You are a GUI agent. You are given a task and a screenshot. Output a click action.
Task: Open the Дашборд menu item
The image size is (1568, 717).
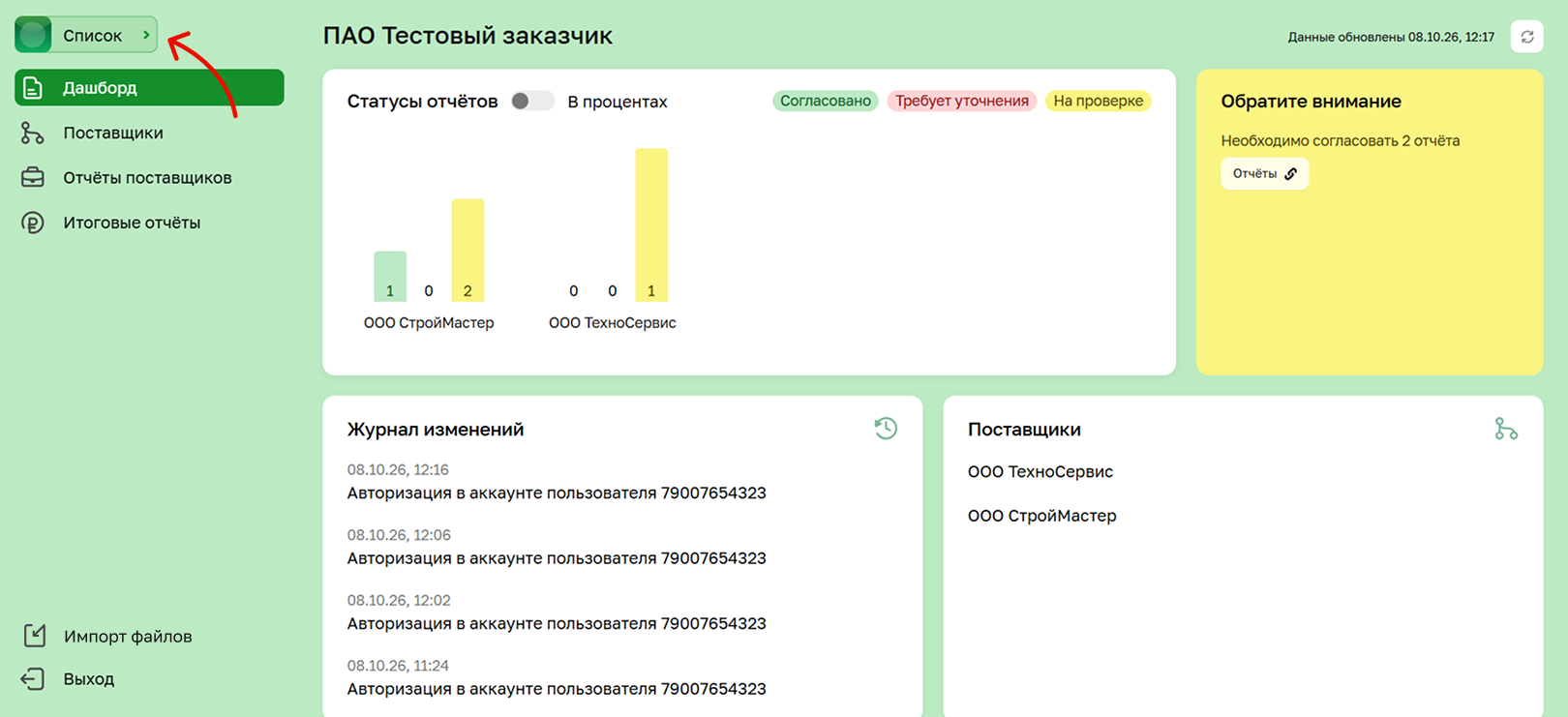[x=149, y=87]
